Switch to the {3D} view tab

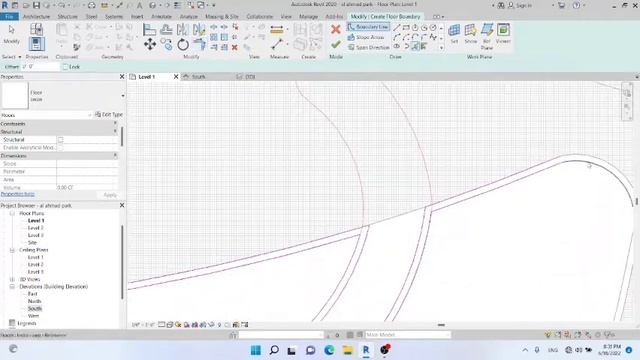pyautogui.click(x=250, y=77)
